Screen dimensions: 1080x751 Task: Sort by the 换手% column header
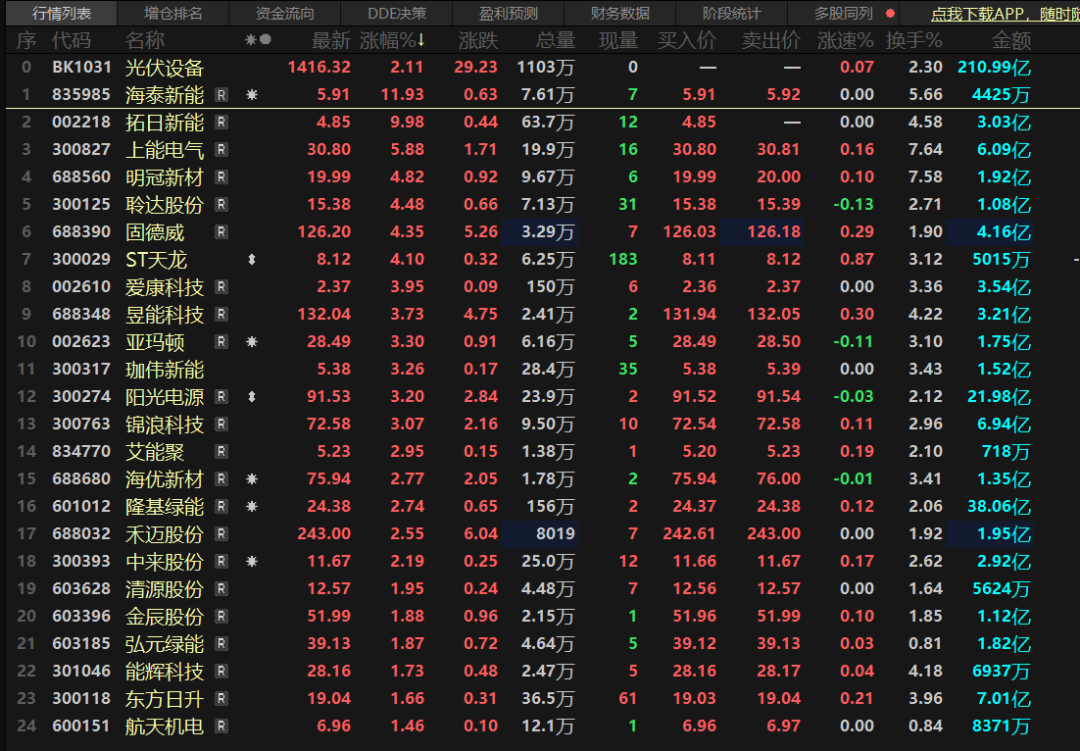(914, 41)
